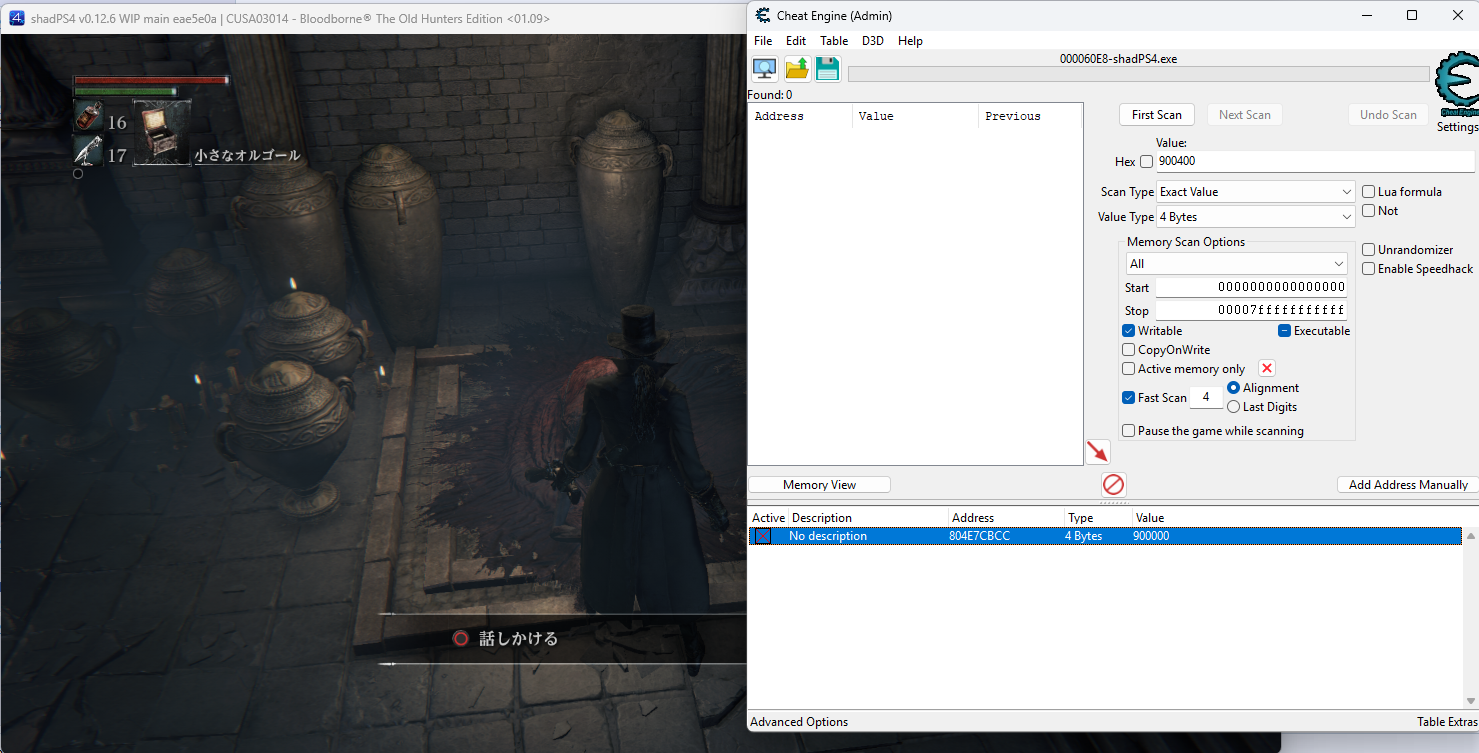Click the Next Scan button

tap(1245, 115)
